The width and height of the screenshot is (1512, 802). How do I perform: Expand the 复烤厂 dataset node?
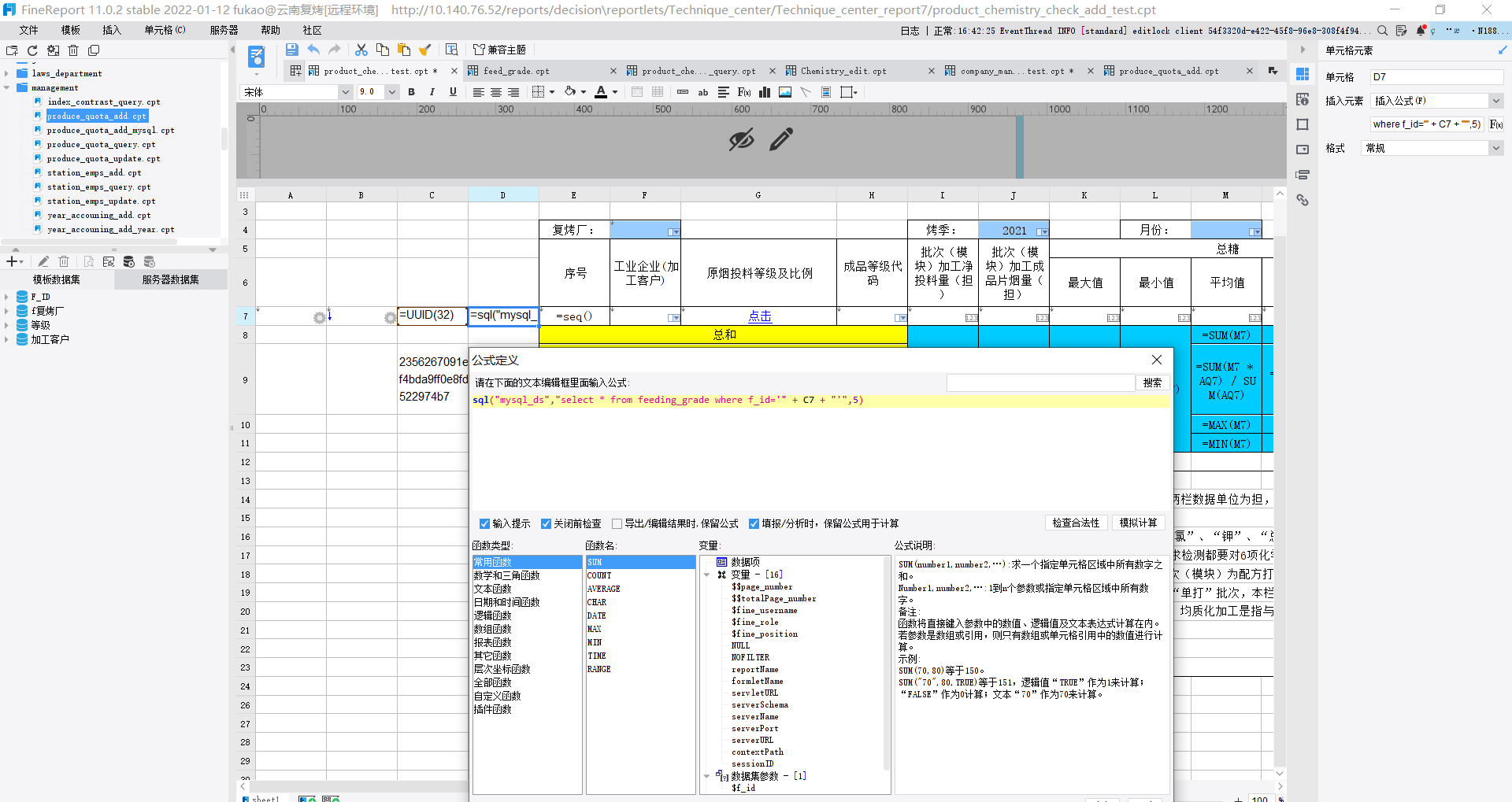pyautogui.click(x=6, y=311)
